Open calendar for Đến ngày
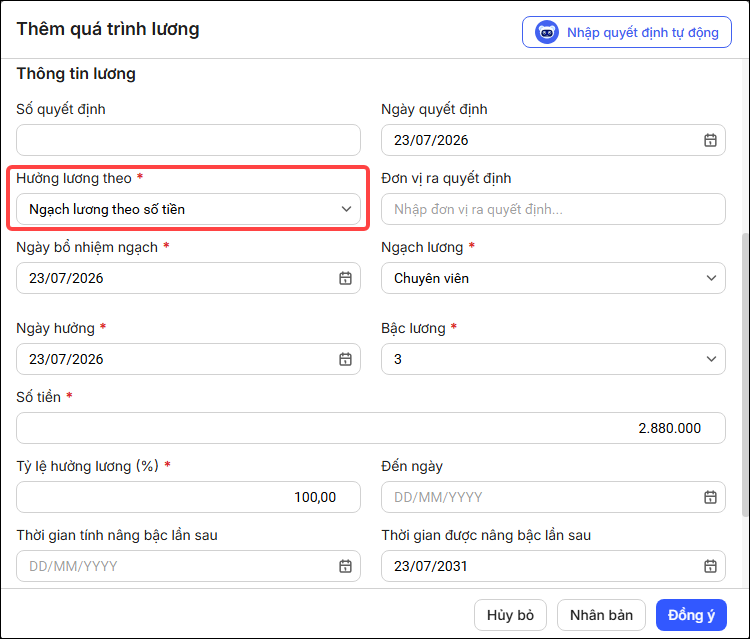This screenshot has height=639, width=750. pos(710,497)
